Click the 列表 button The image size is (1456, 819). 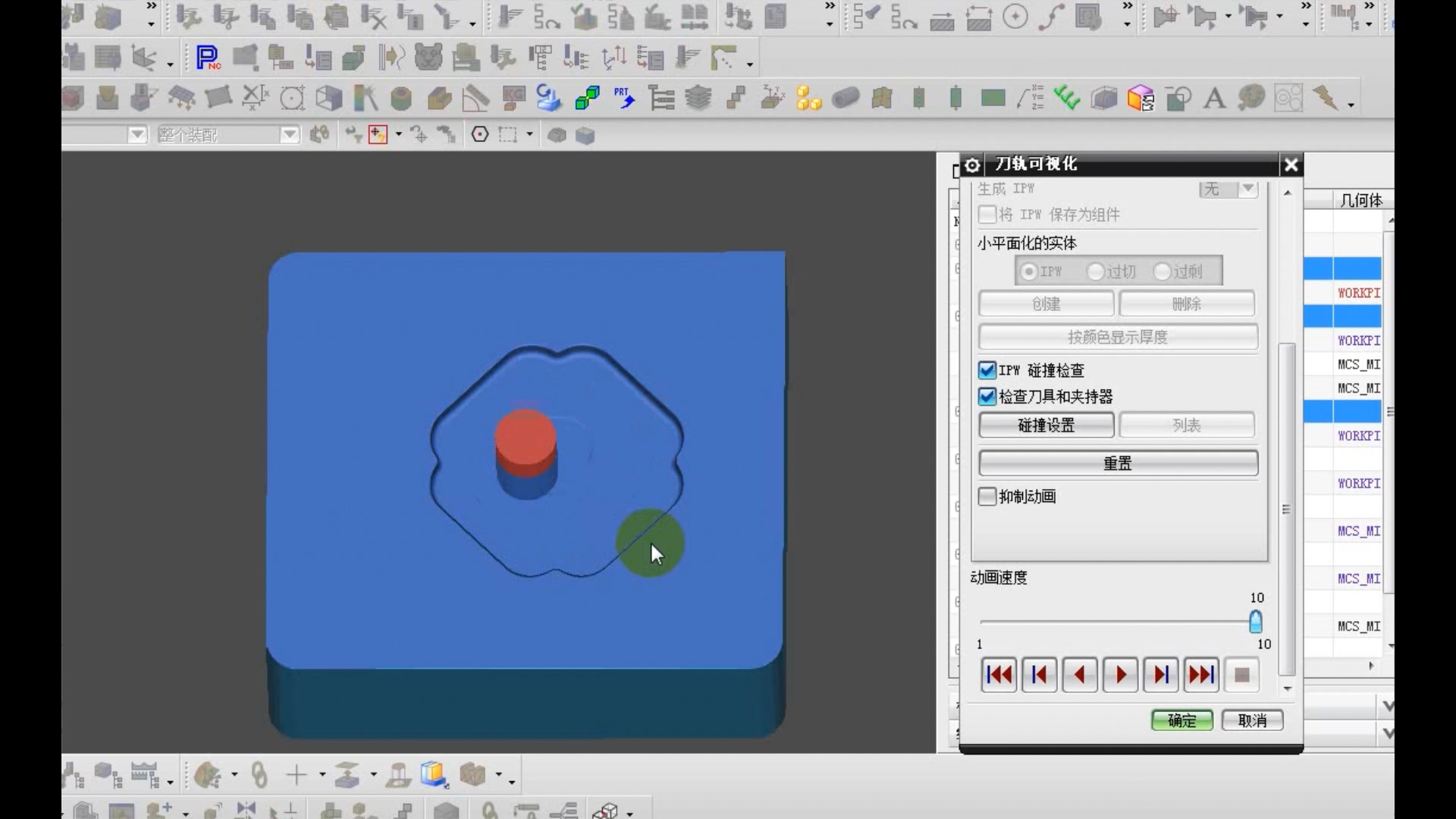click(1187, 425)
